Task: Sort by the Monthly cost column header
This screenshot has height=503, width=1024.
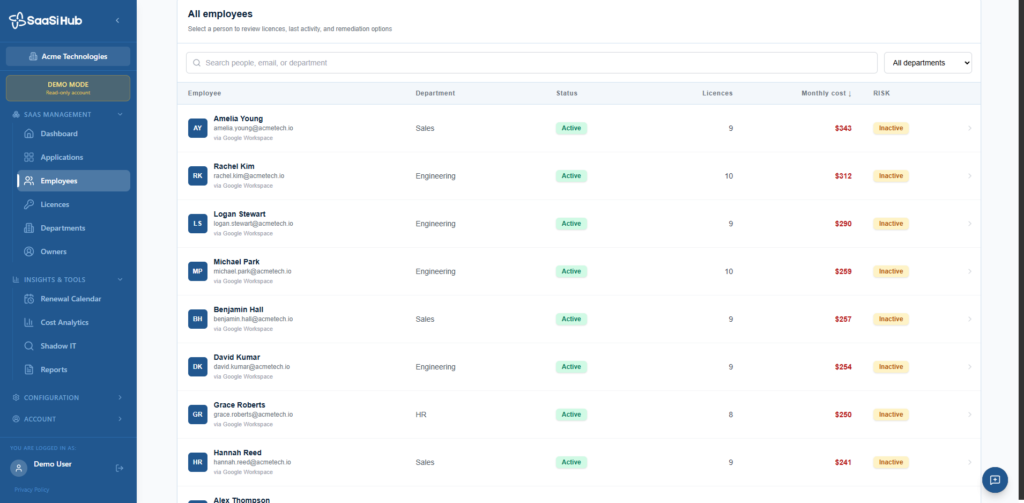Action: point(826,93)
